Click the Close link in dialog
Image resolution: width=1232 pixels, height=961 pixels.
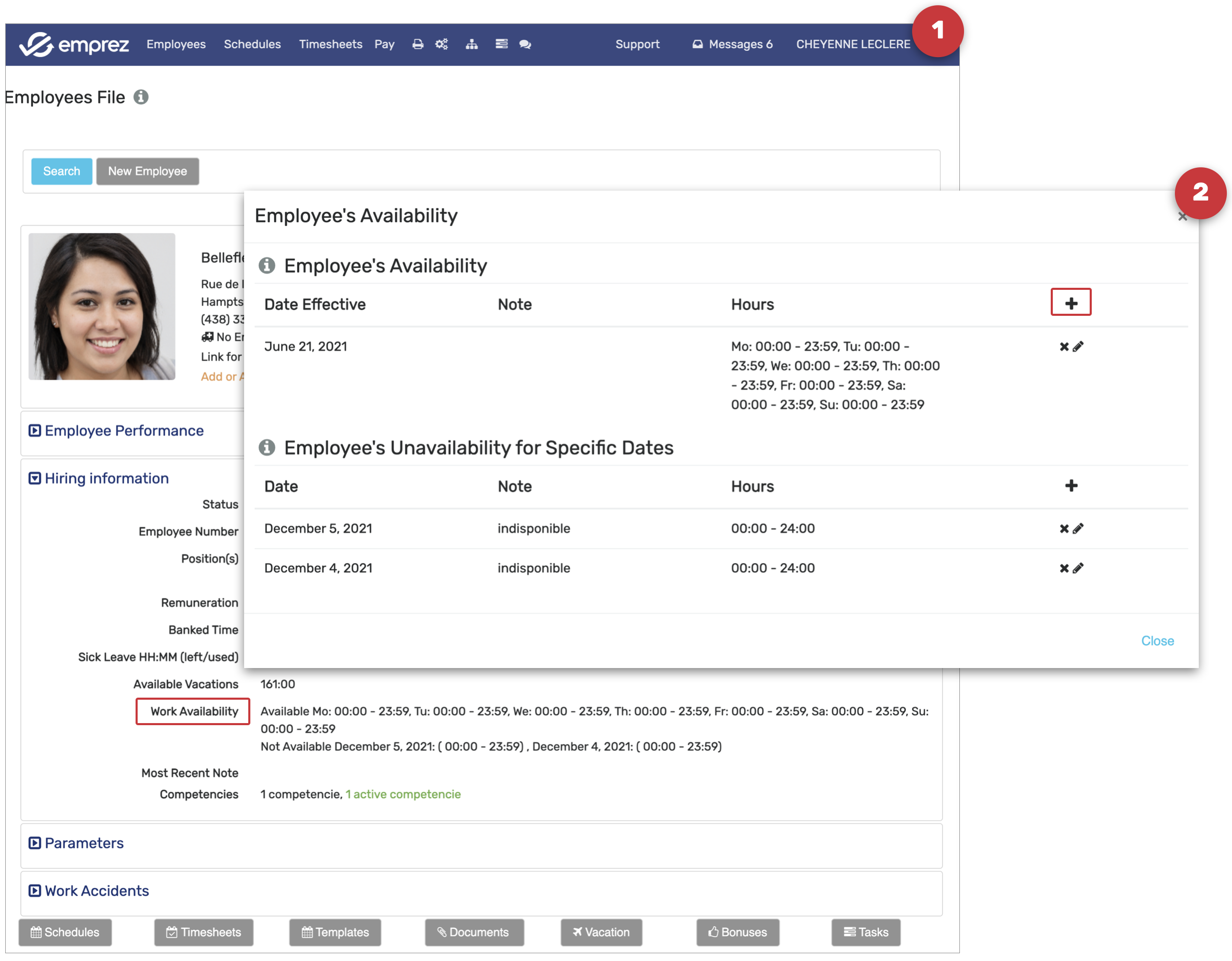click(1157, 640)
